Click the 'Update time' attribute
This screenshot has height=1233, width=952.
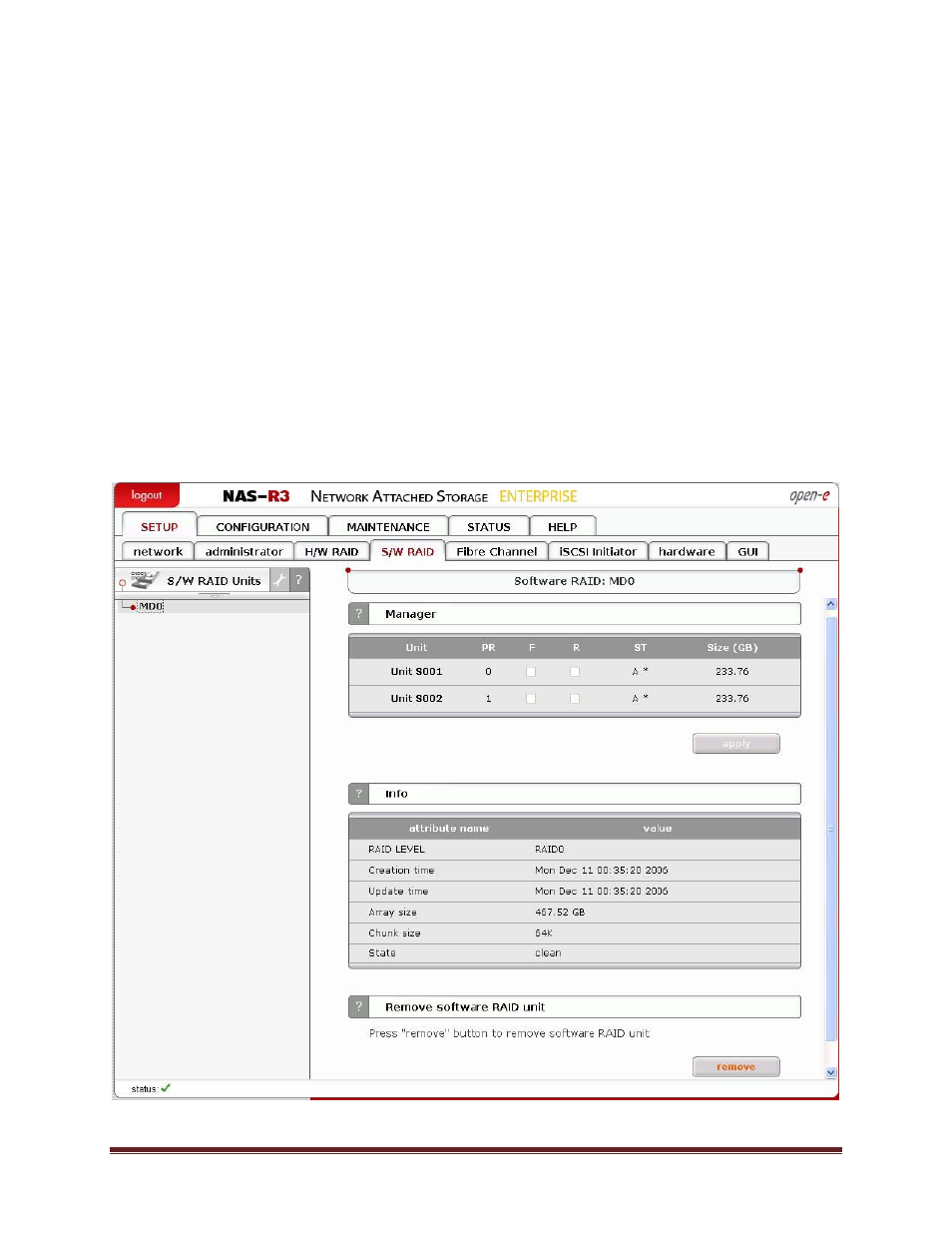[398, 892]
